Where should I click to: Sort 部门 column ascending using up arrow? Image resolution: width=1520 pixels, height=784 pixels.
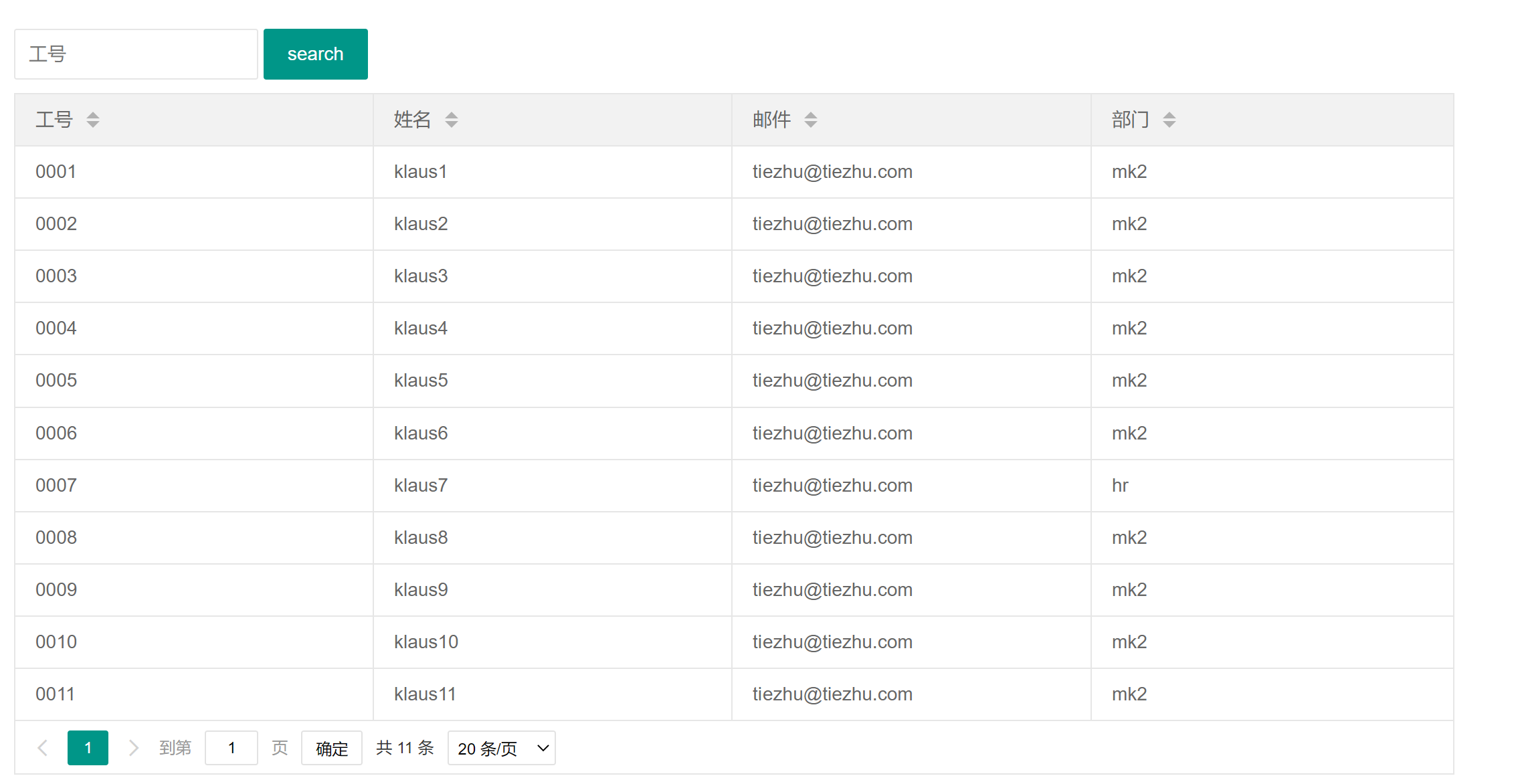click(x=1169, y=115)
